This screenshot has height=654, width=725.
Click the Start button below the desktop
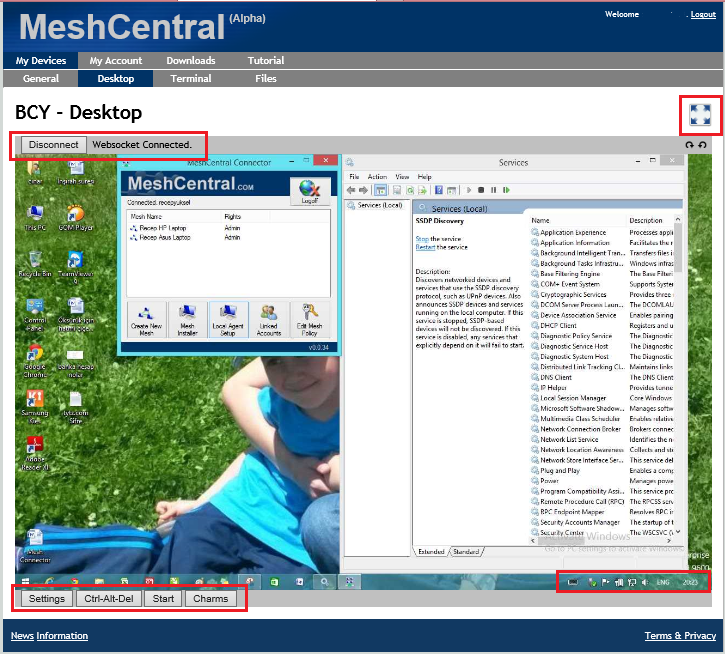coord(163,598)
